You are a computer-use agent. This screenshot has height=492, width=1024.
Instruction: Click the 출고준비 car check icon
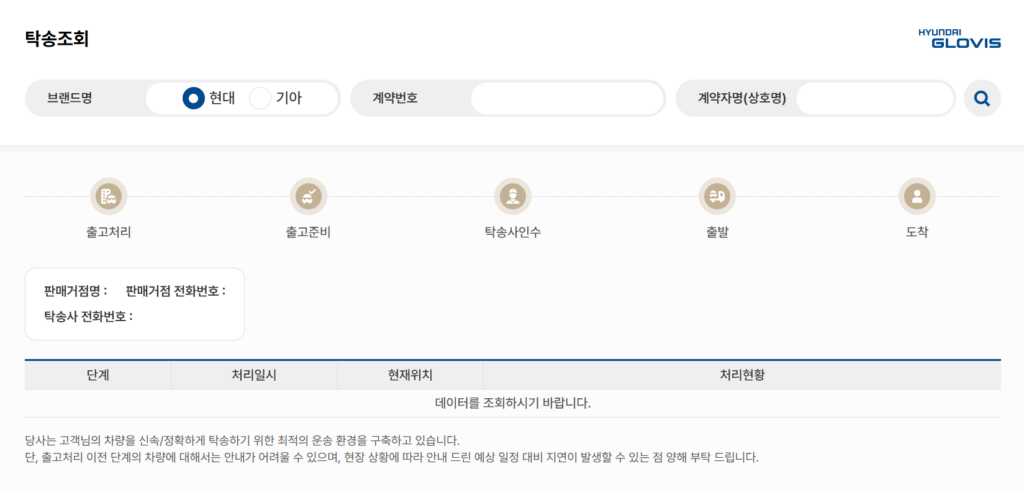click(308, 196)
